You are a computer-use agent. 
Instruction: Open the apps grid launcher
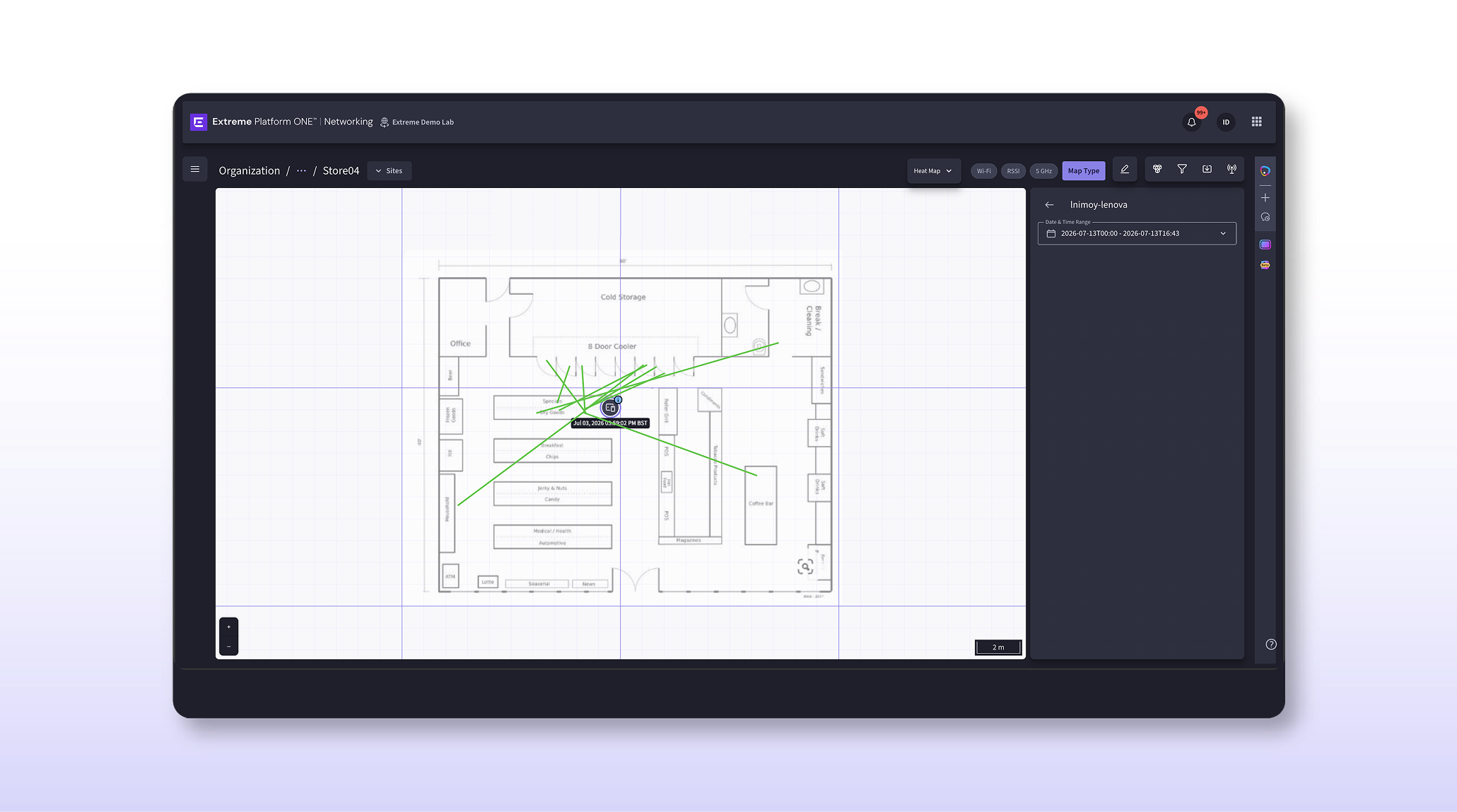(x=1257, y=122)
